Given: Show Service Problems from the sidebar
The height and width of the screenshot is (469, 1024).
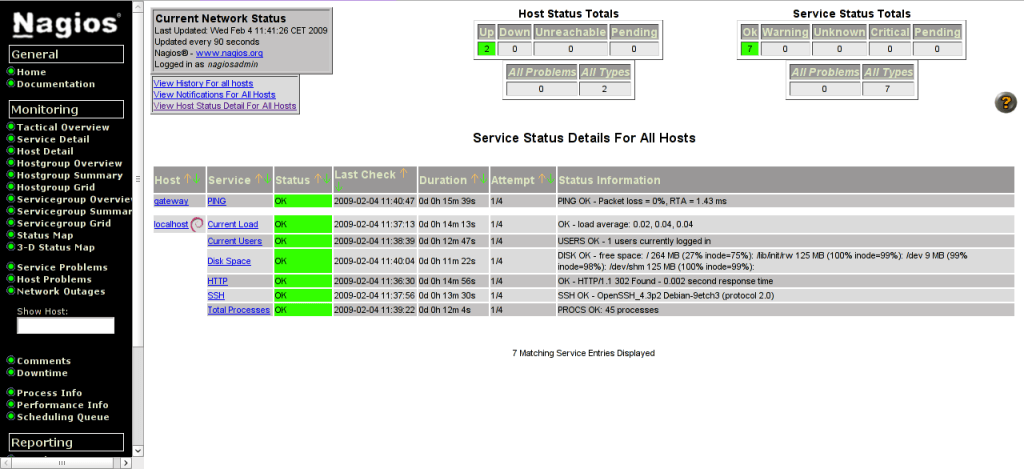Looking at the screenshot, I should click(x=62, y=267).
